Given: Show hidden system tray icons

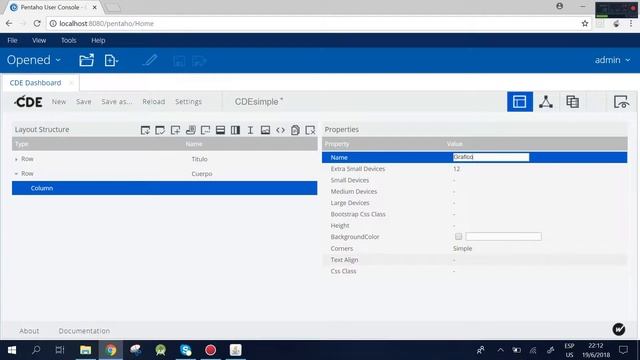Looking at the screenshot, I should pyautogui.click(x=500, y=350).
